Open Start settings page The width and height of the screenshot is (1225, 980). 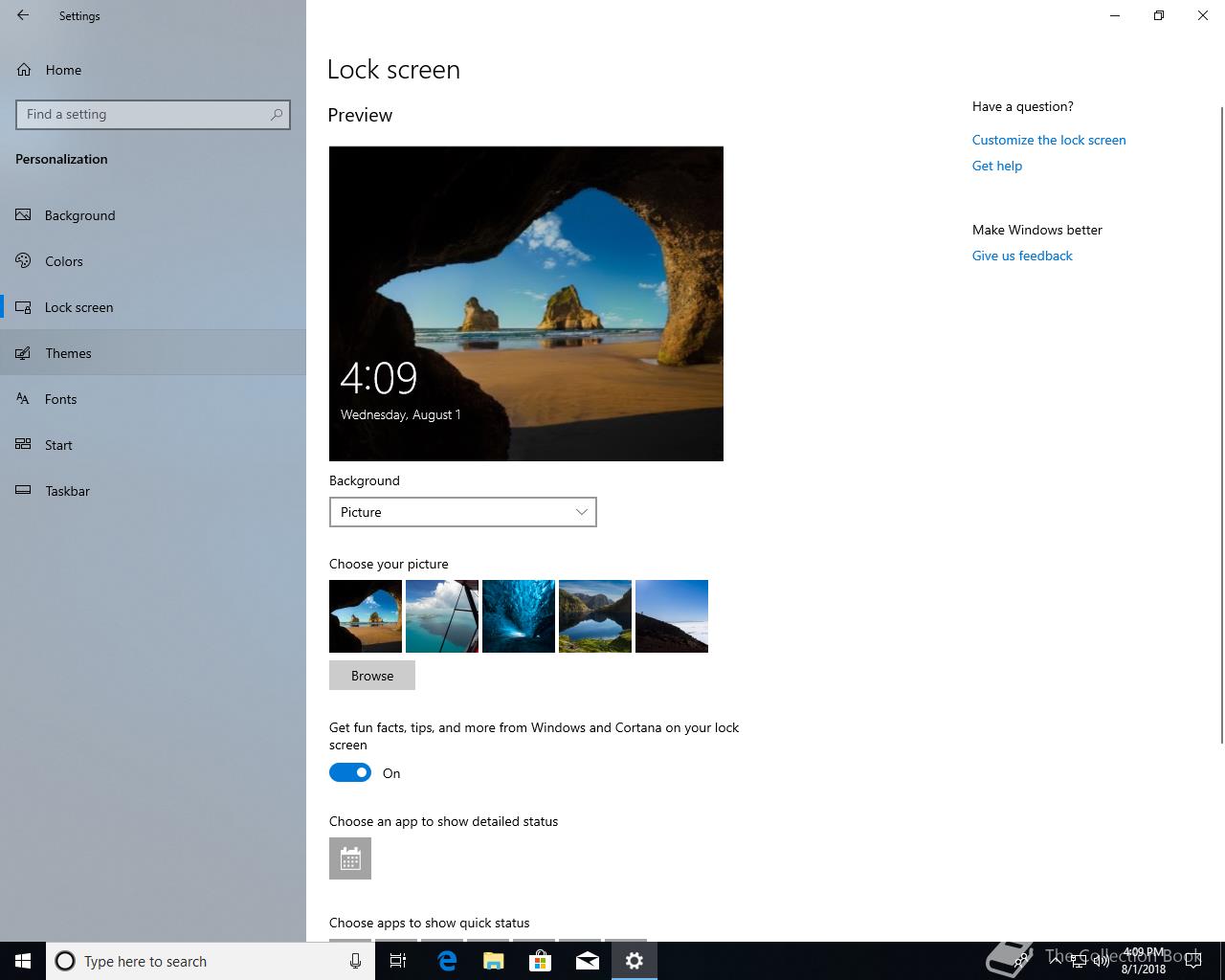tap(153, 445)
